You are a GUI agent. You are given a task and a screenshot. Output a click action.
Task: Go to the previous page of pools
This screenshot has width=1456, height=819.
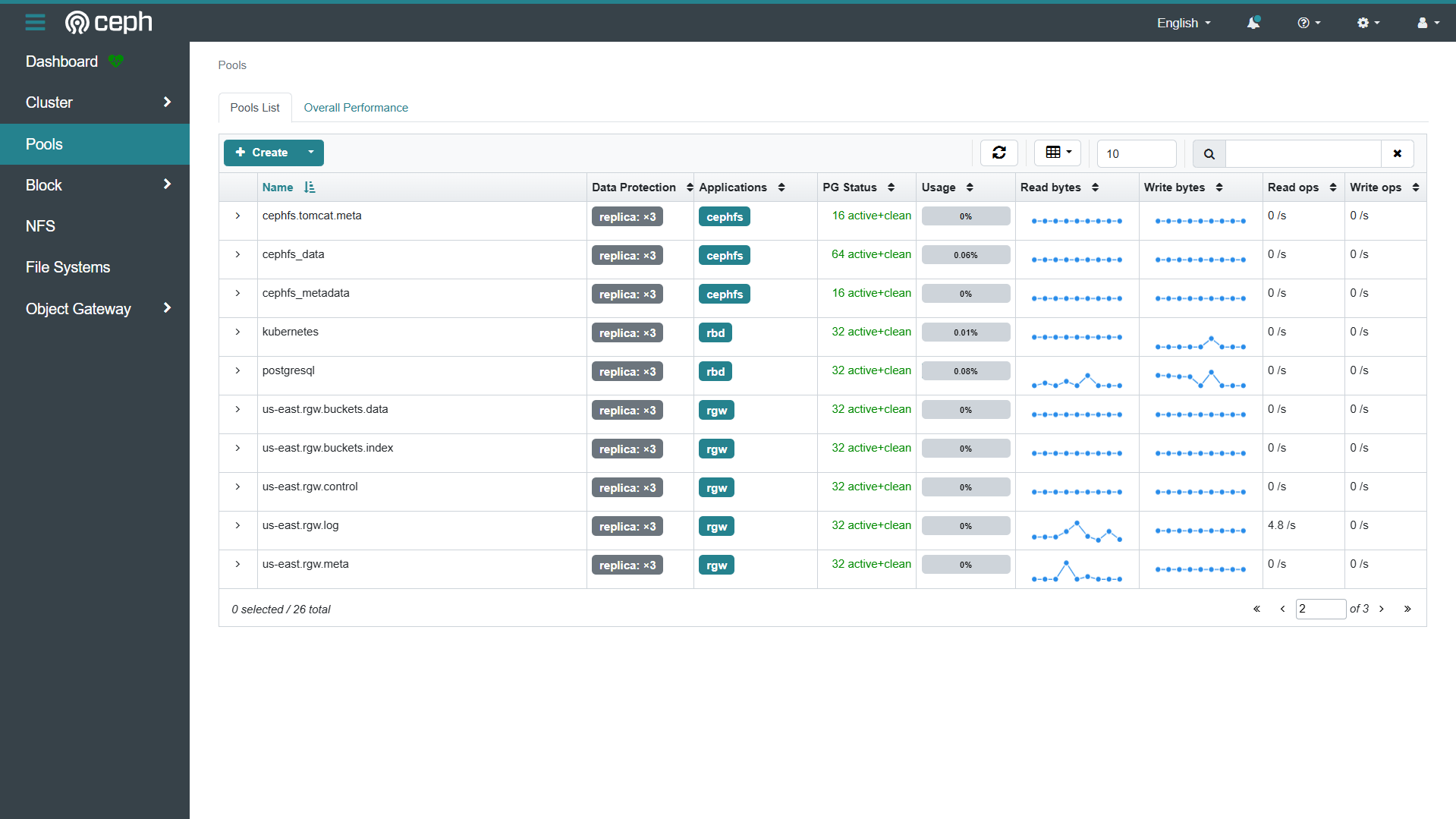coord(1282,609)
